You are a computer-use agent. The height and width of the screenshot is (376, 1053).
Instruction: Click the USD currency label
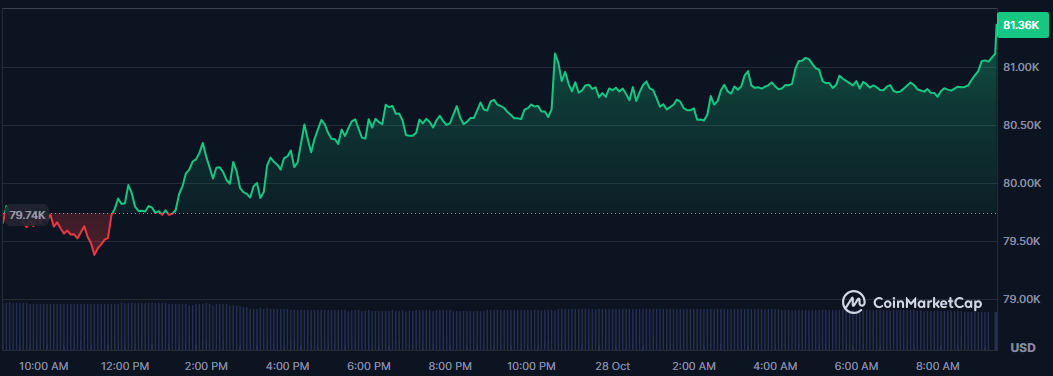click(x=1022, y=348)
